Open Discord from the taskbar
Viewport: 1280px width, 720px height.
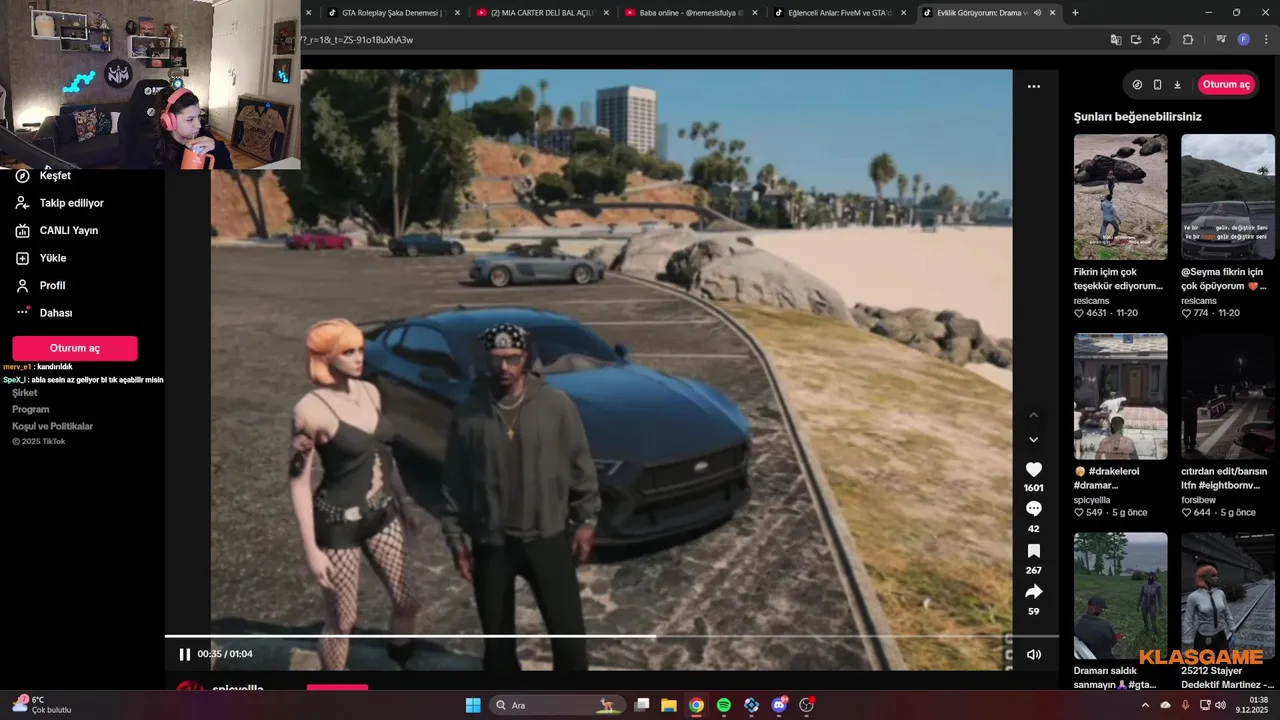[x=779, y=705]
